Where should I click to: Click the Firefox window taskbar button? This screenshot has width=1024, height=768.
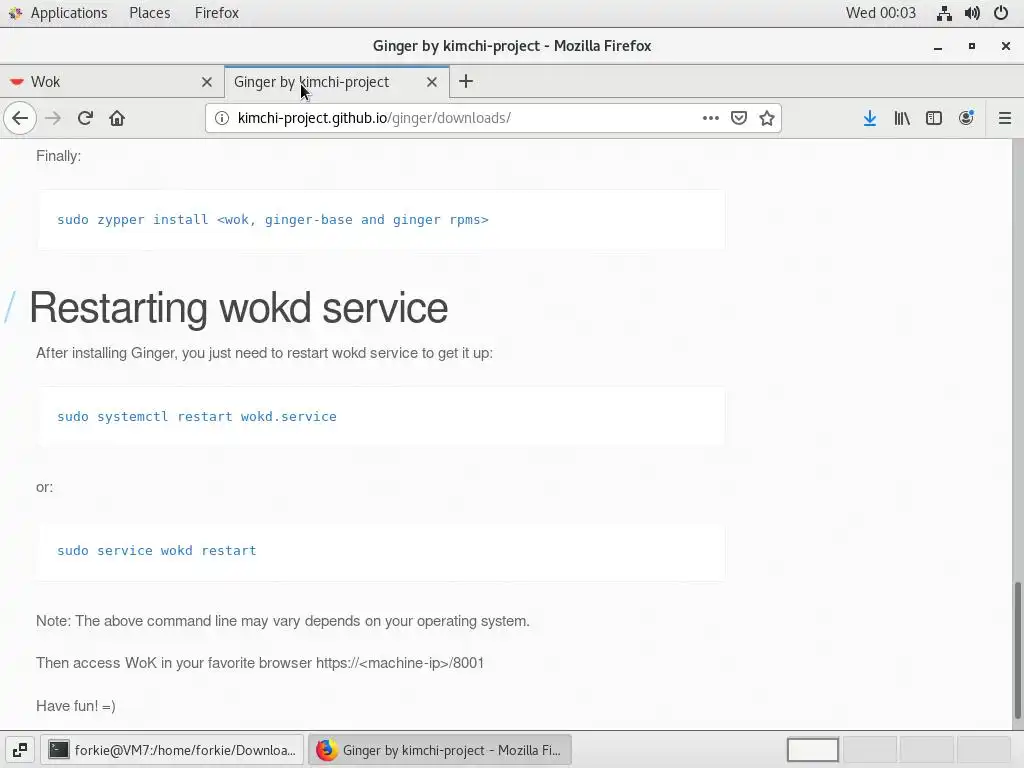click(439, 750)
